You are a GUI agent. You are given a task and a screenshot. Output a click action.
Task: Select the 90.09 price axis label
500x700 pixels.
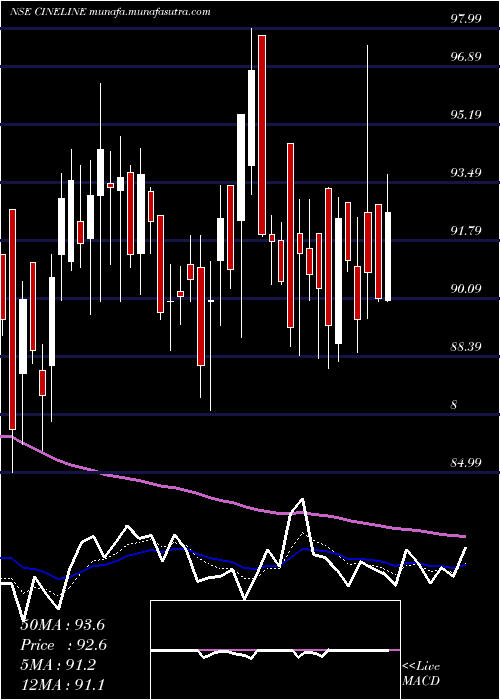466,289
